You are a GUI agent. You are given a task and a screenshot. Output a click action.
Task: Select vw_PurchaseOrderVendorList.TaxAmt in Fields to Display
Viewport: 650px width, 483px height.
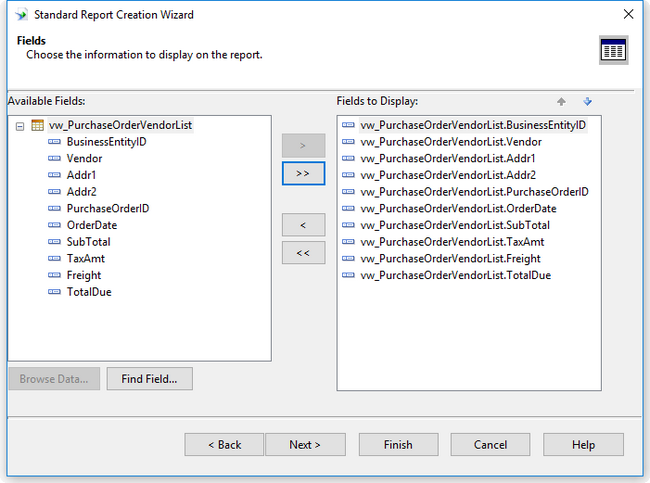452,242
